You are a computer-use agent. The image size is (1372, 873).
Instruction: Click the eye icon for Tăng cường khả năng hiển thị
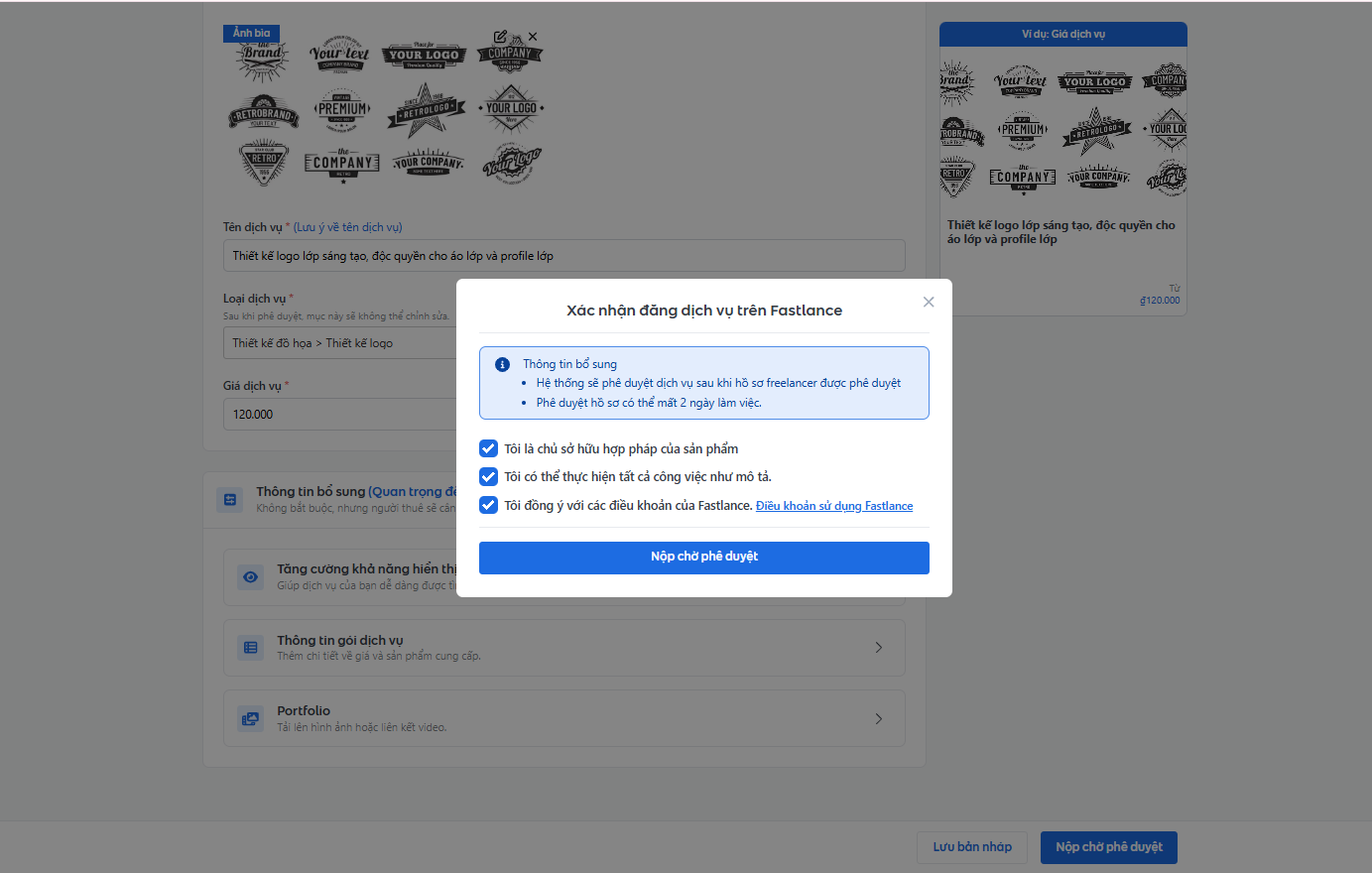[250, 576]
